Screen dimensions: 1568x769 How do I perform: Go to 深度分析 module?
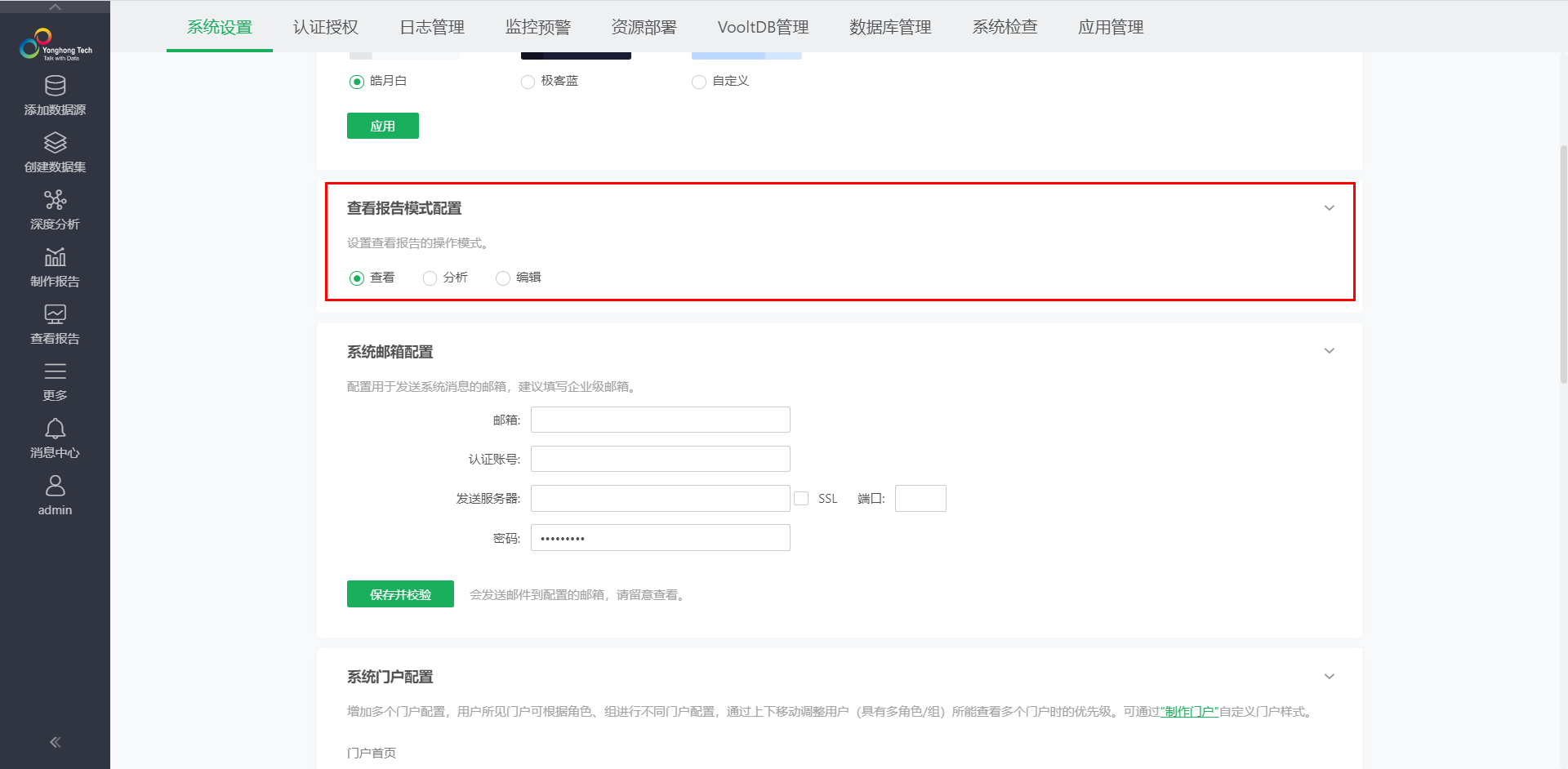coord(55,210)
